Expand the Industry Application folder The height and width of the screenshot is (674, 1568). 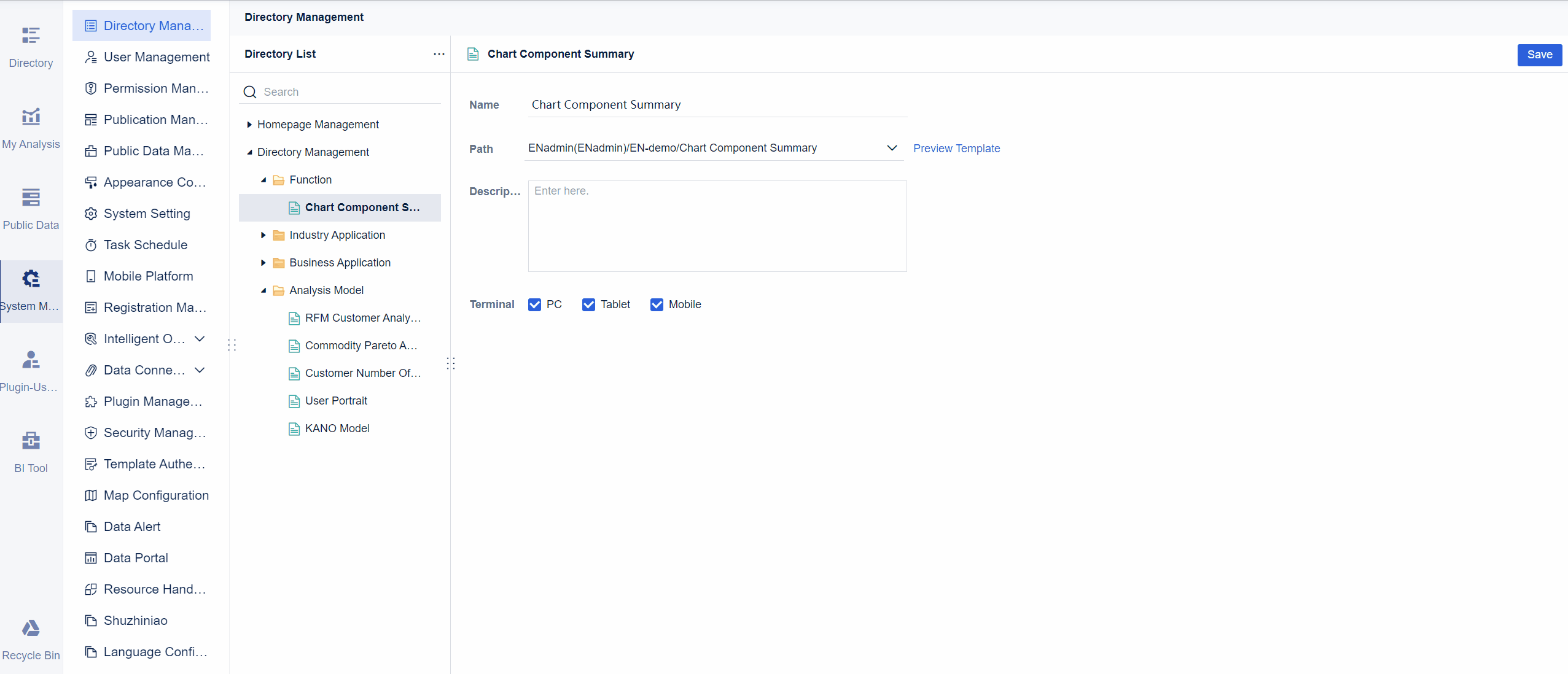(x=263, y=235)
